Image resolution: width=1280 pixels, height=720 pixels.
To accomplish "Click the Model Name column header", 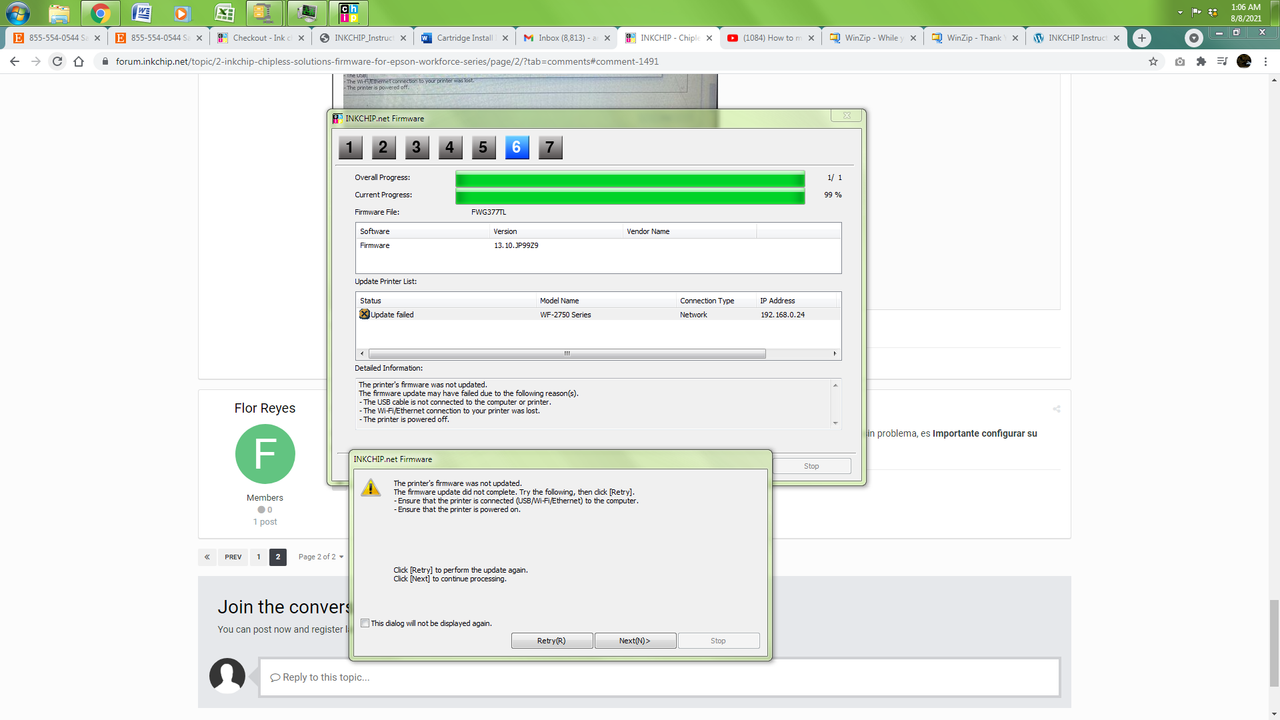I will (x=607, y=300).
